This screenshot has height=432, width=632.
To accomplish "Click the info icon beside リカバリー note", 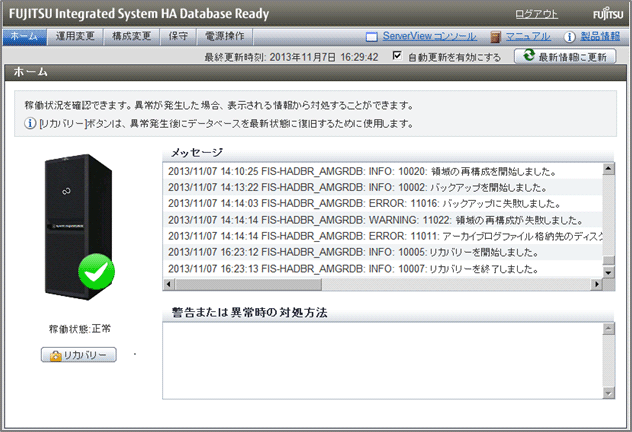I will [30, 123].
